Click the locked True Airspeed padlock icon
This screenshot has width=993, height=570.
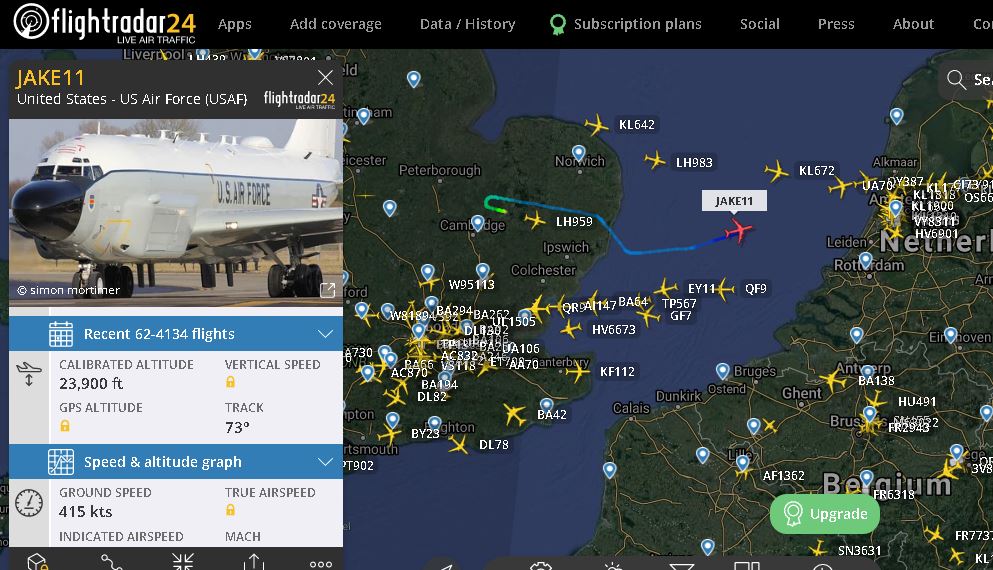tap(231, 510)
